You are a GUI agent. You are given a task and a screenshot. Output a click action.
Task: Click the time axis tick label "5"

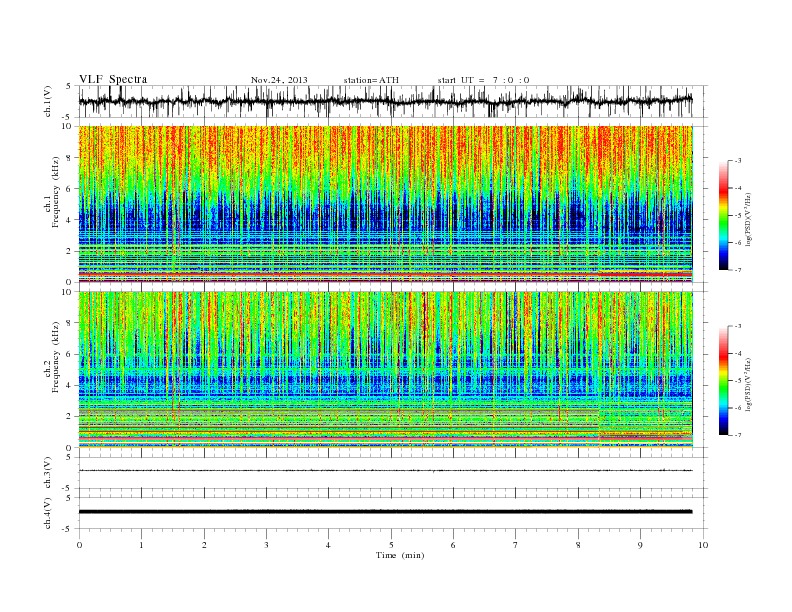click(391, 545)
